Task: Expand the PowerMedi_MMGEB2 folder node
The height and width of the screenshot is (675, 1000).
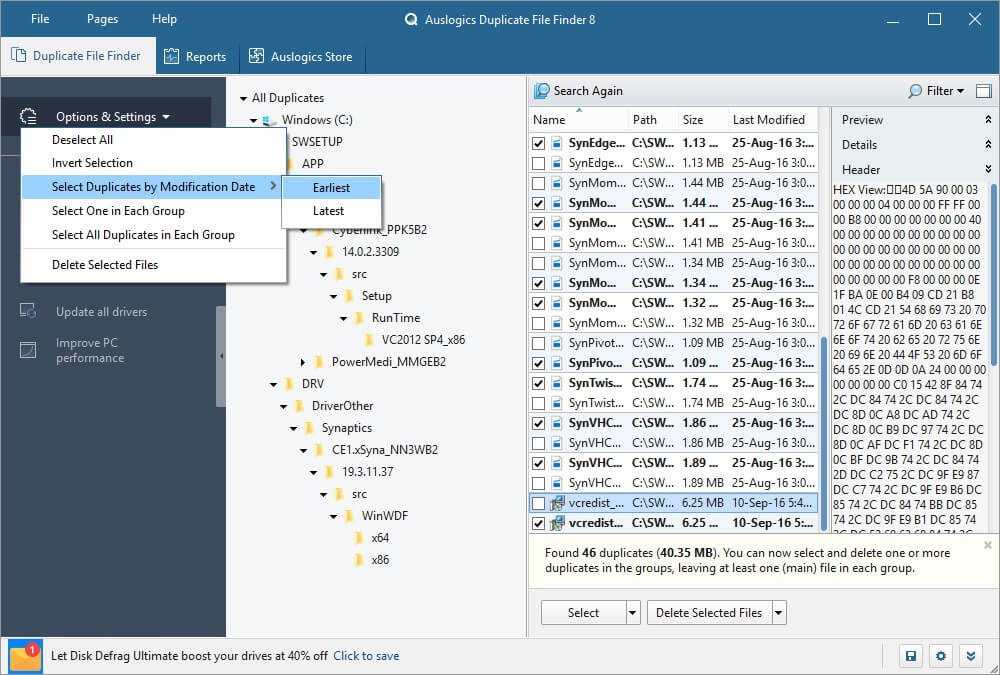Action: (x=303, y=362)
